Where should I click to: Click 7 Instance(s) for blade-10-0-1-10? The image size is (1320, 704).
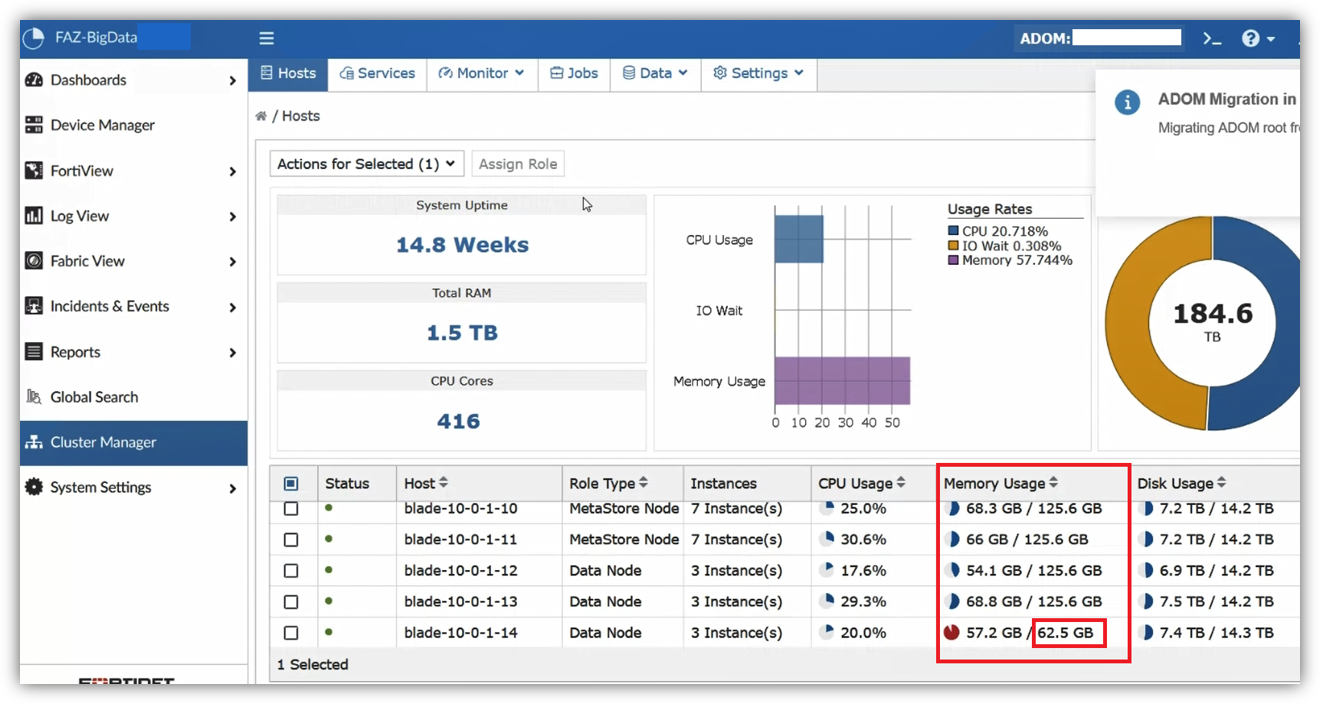736,508
